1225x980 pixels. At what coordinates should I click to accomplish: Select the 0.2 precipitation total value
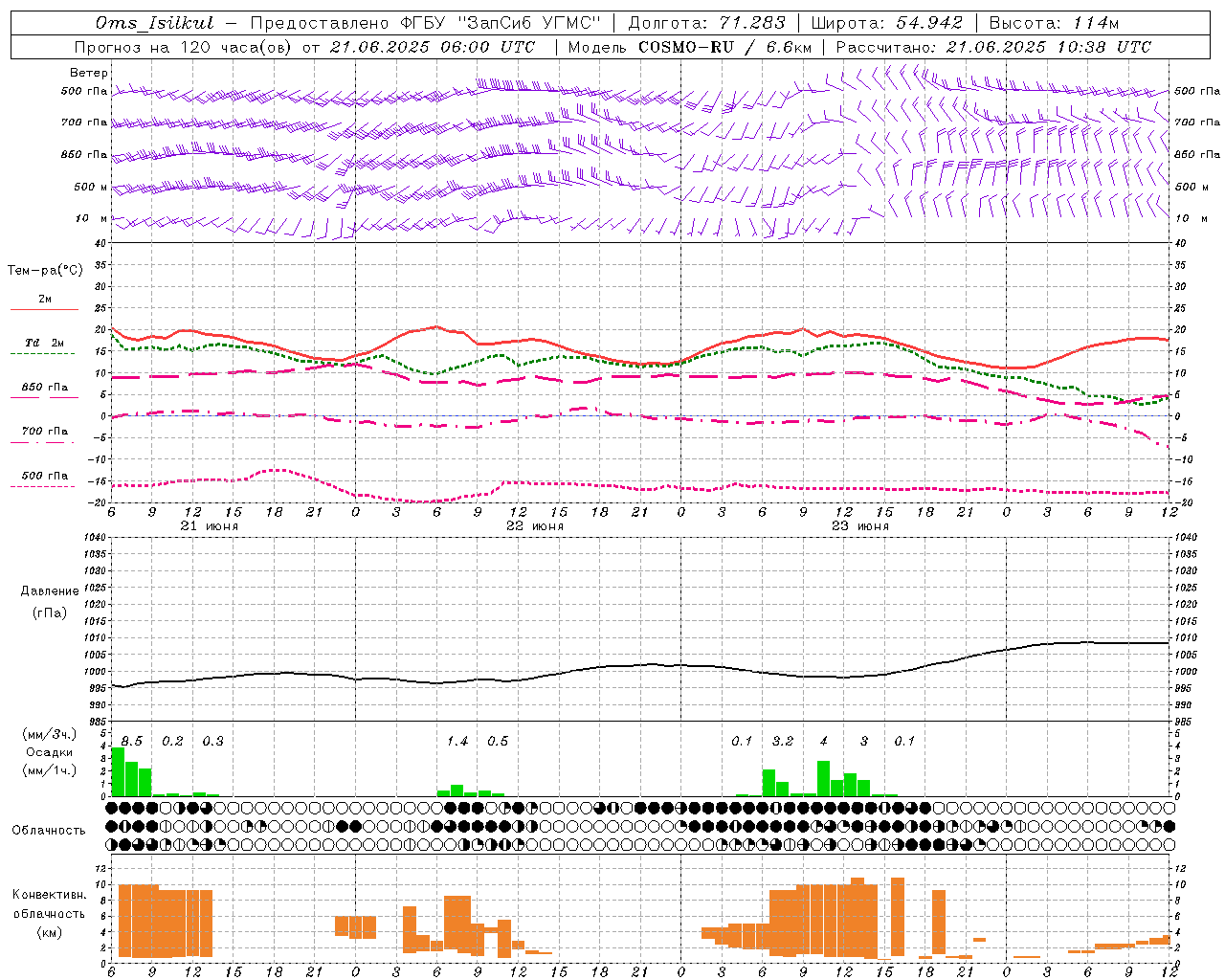(x=172, y=741)
